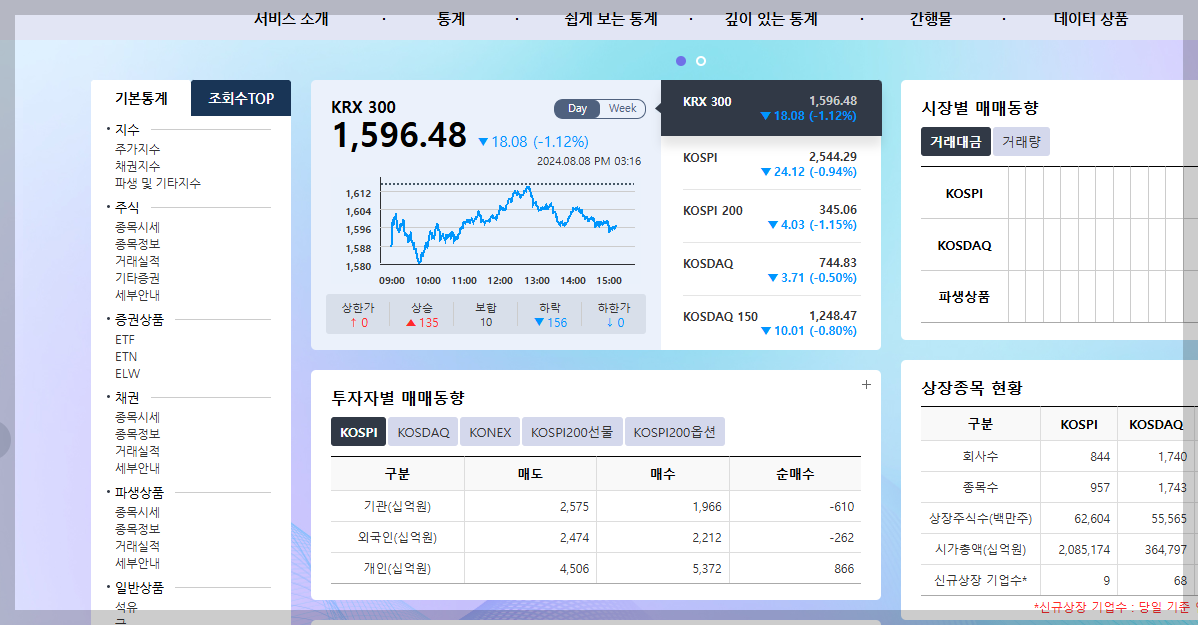The image size is (1198, 625).
Task: Select the KOSPI200옵션 tab
Action: point(674,432)
